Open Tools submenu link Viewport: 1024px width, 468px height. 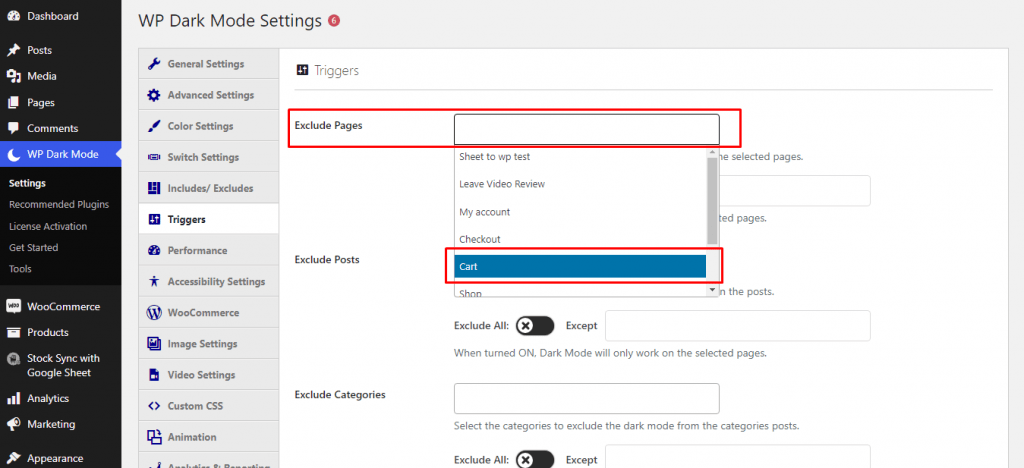20,268
